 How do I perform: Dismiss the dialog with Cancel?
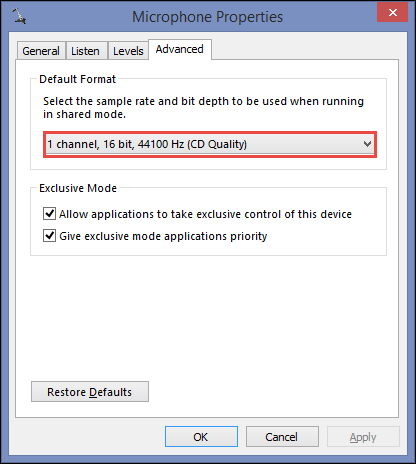(x=282, y=437)
